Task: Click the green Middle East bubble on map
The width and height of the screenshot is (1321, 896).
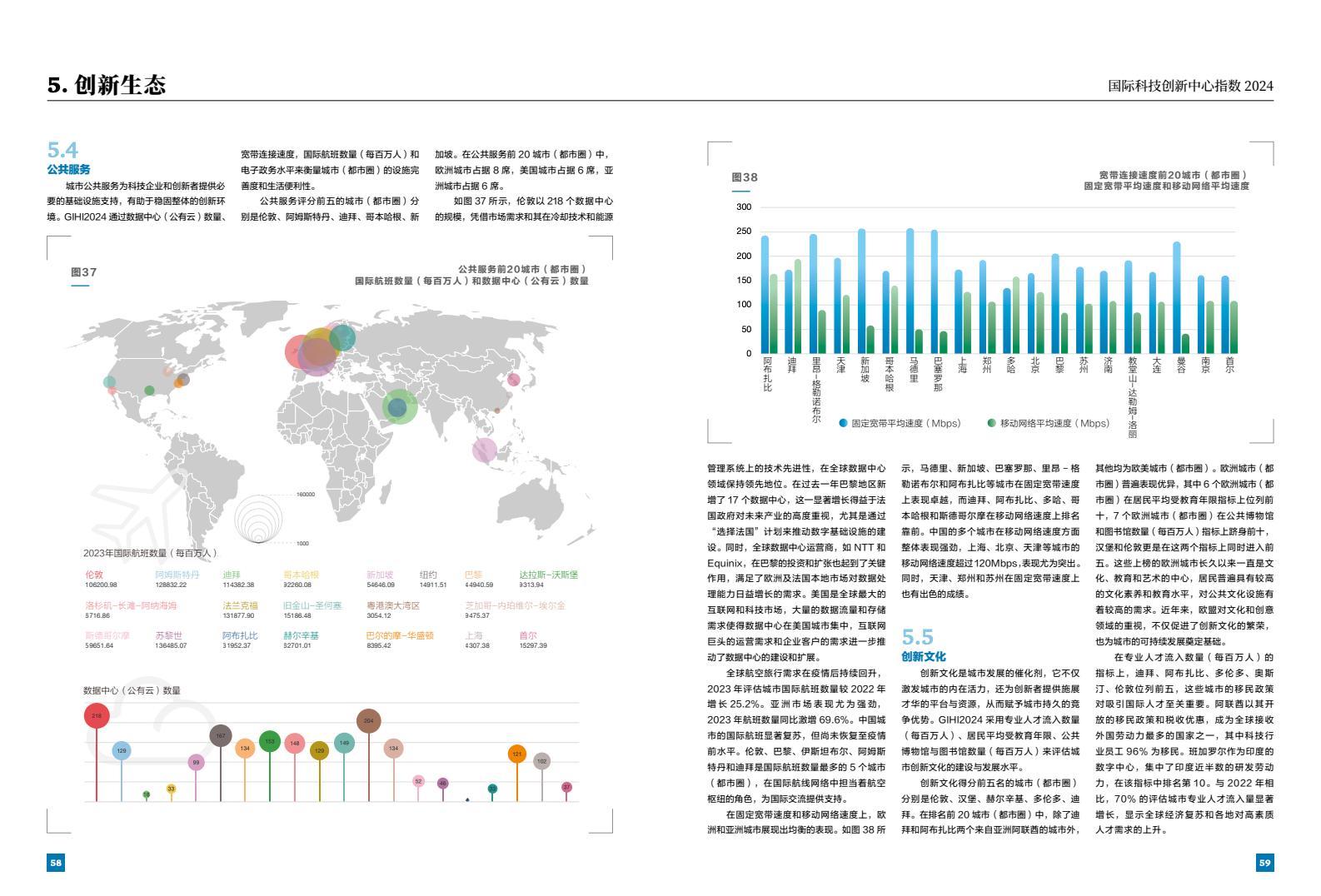Action: tap(399, 406)
